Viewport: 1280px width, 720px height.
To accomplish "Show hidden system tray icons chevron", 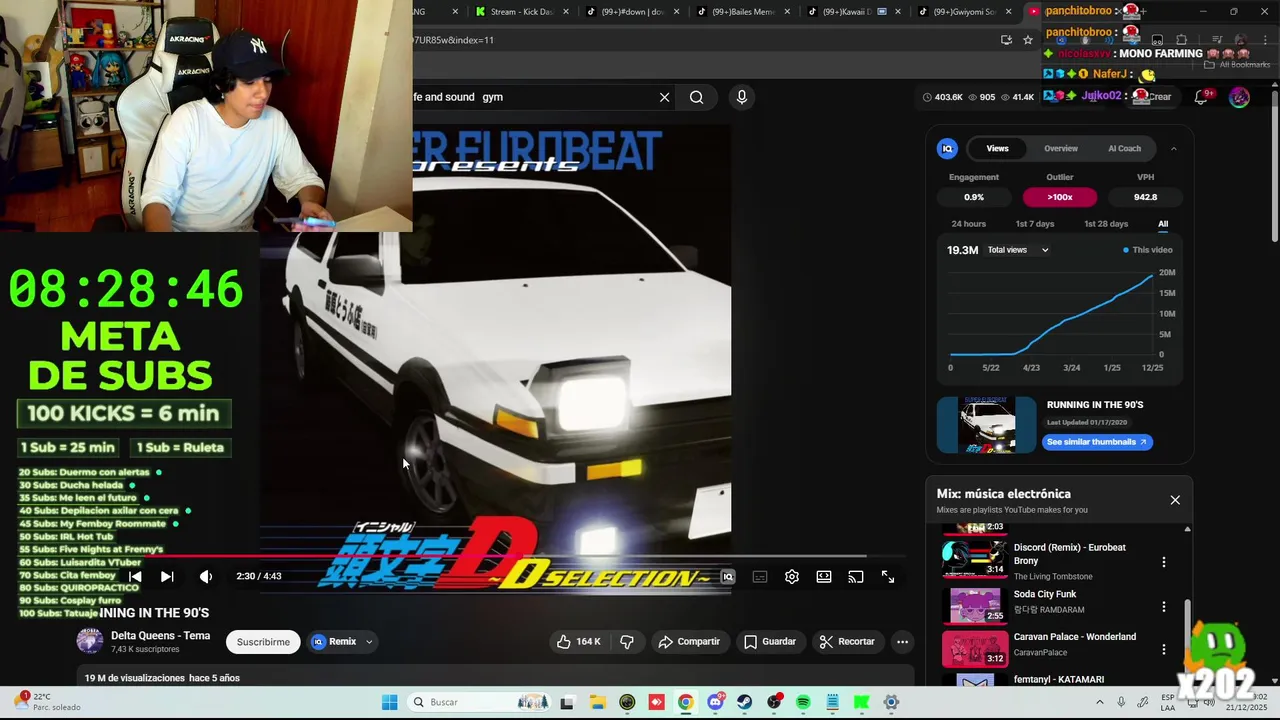I will coord(1100,702).
